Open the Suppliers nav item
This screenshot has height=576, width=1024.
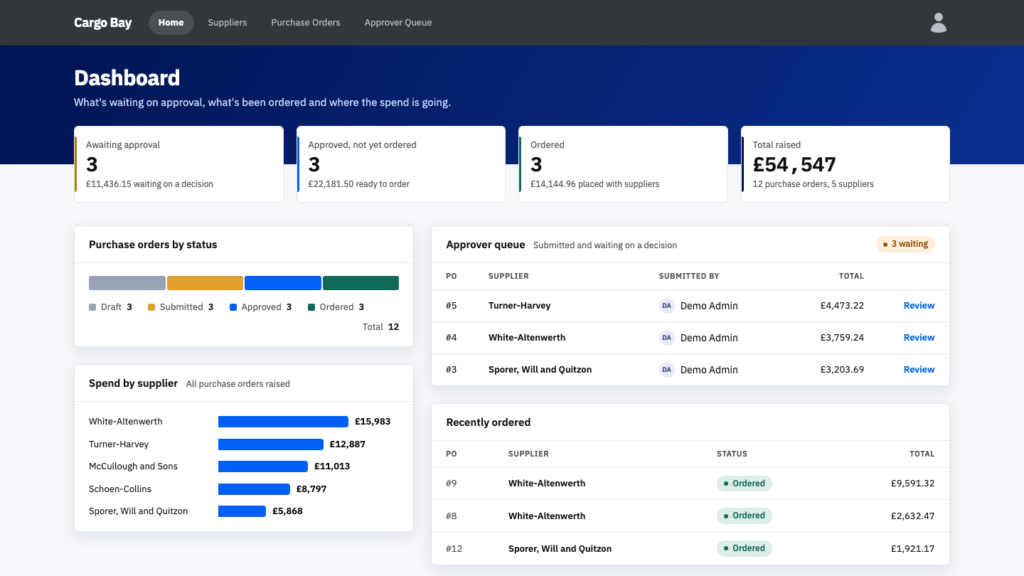pos(227,23)
